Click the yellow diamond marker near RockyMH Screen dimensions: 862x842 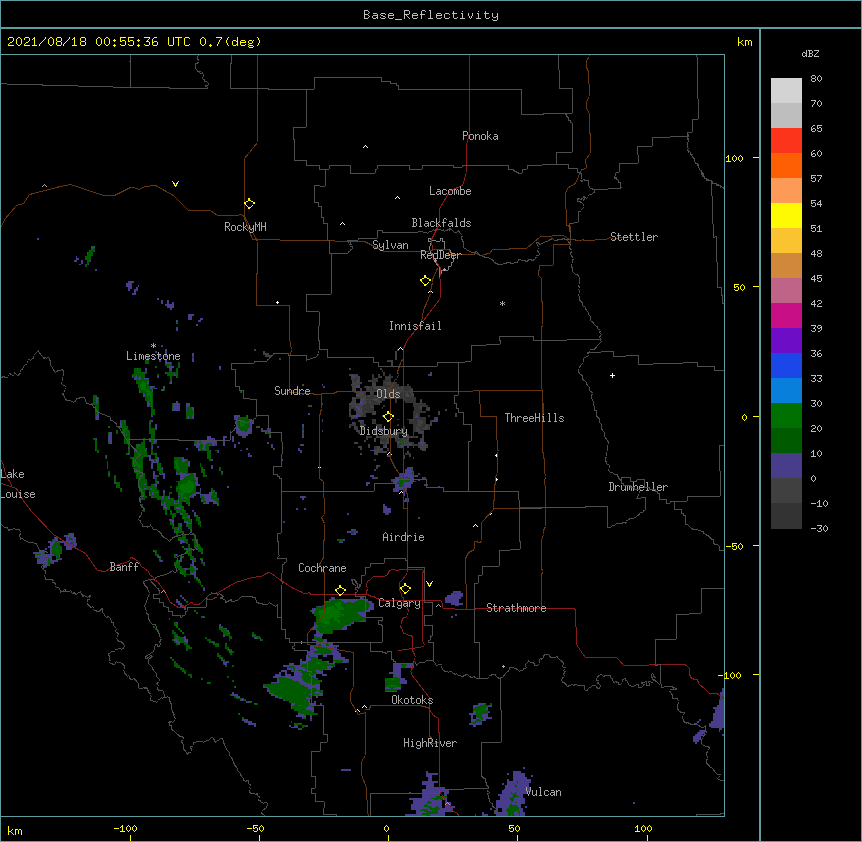(x=250, y=204)
